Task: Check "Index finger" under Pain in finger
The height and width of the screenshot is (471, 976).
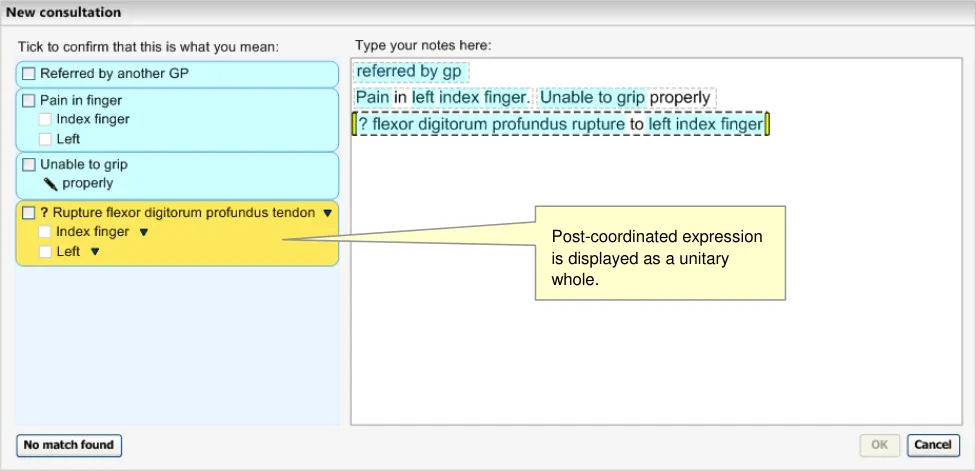Action: (45, 120)
